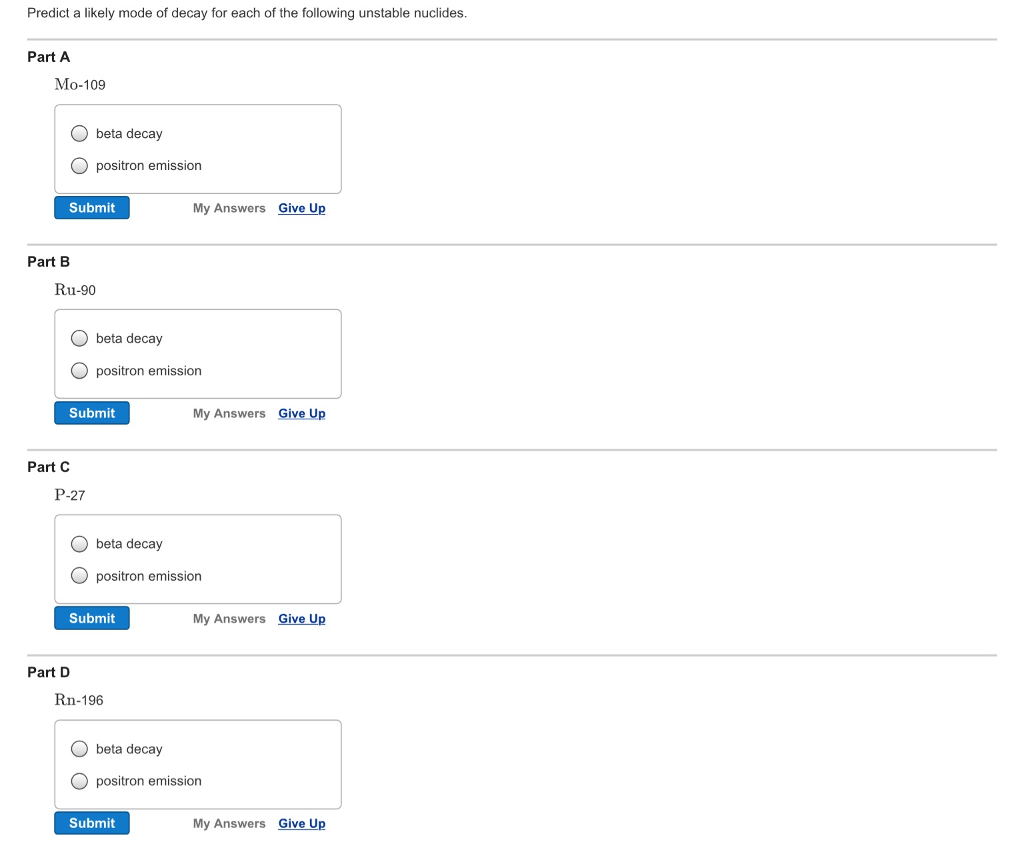1024x844 pixels.
Task: Select positron emission for Rn-196
Action: pyautogui.click(x=79, y=781)
